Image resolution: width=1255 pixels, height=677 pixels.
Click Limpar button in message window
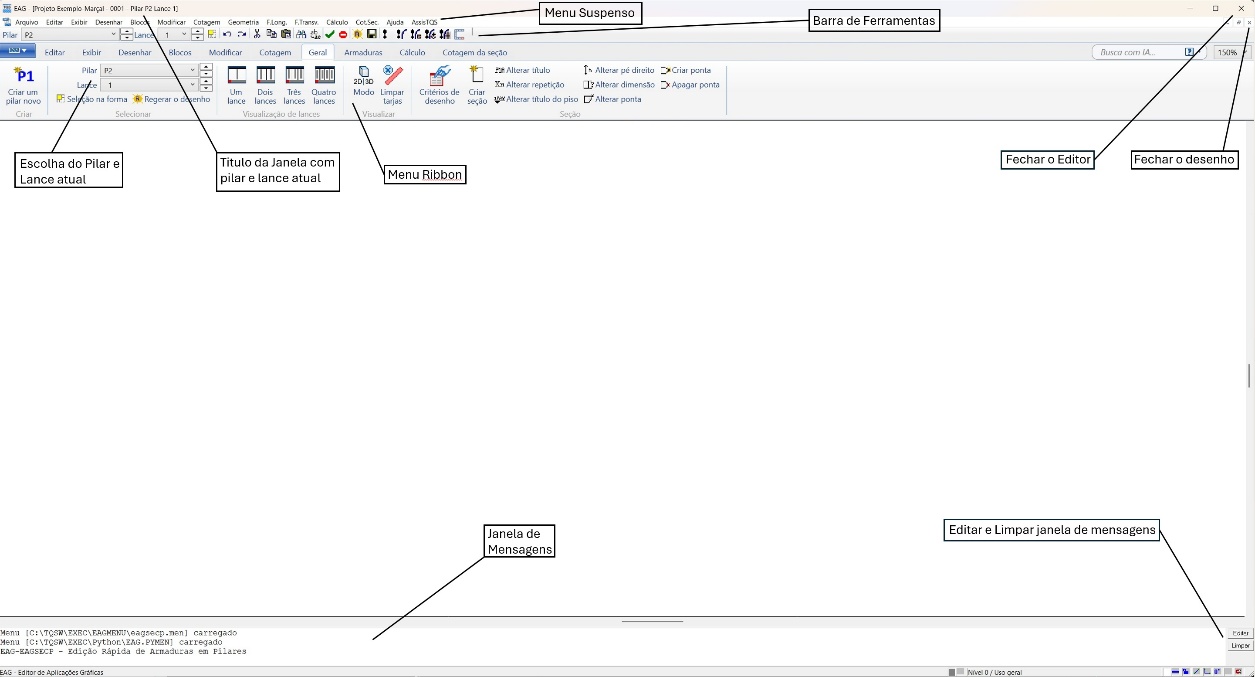click(x=1240, y=646)
